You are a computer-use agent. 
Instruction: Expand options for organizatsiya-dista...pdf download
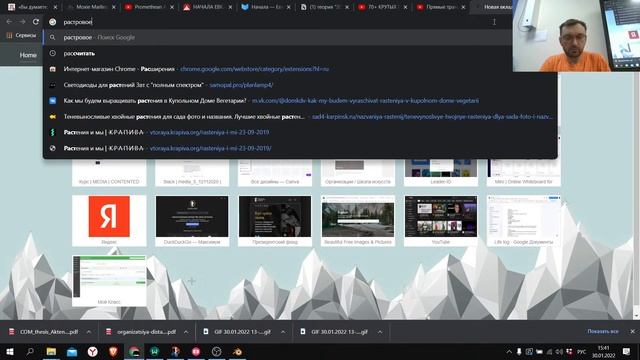(186, 332)
